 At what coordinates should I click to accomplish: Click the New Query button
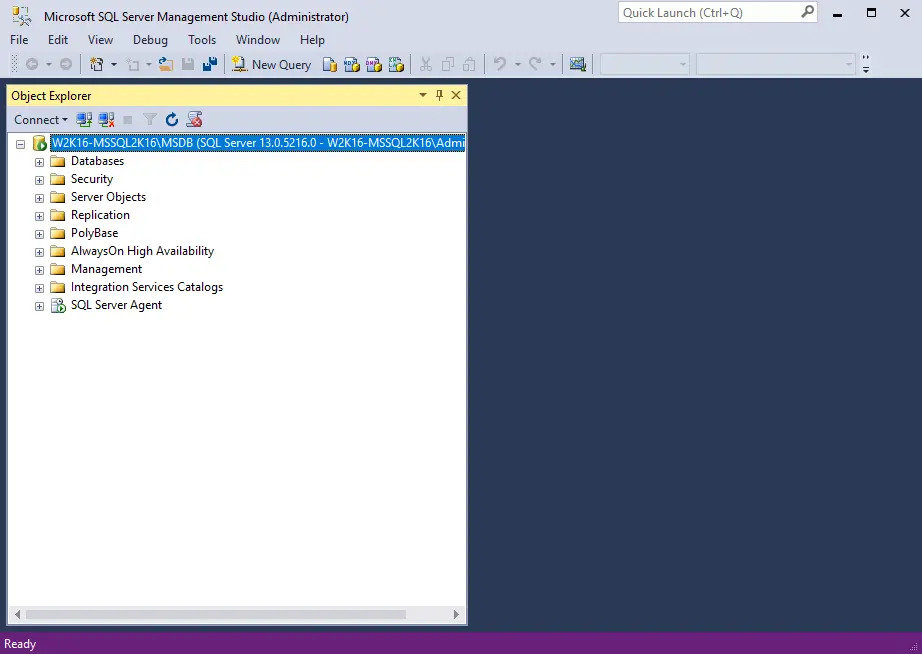[x=272, y=64]
